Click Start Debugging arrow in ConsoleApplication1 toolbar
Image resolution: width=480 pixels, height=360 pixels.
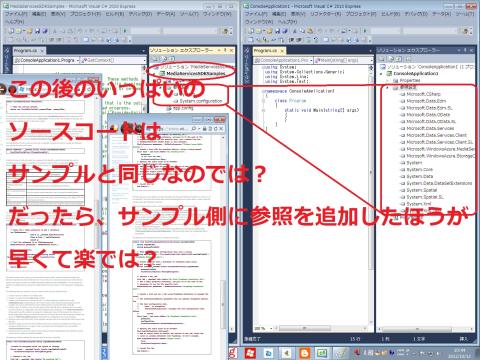click(x=365, y=31)
